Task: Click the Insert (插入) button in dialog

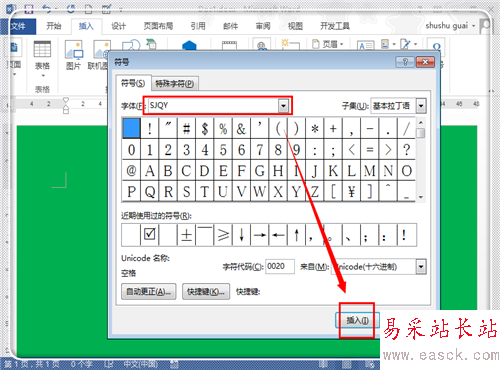Action: pos(357,320)
